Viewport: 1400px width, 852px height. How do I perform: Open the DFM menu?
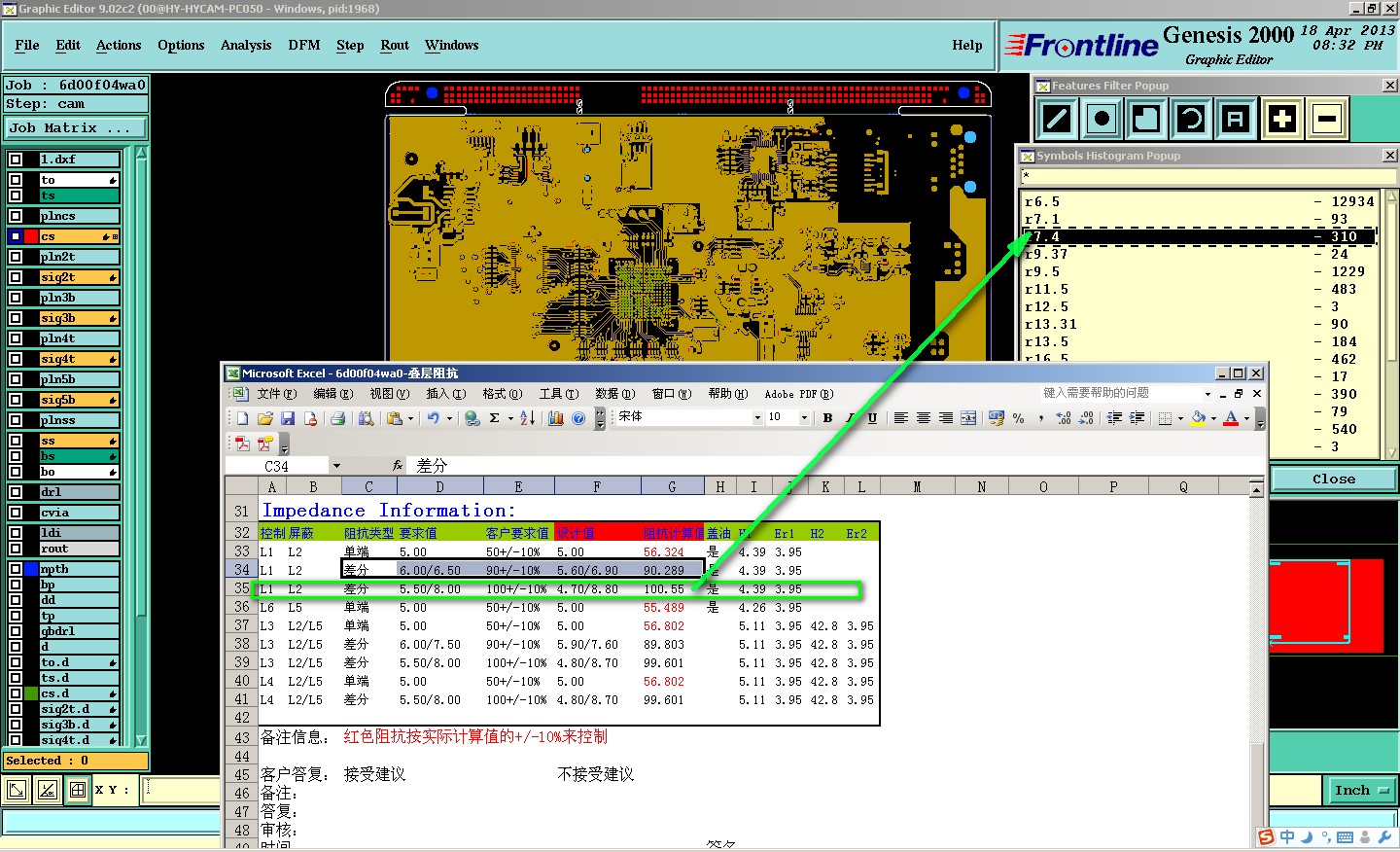pos(304,45)
